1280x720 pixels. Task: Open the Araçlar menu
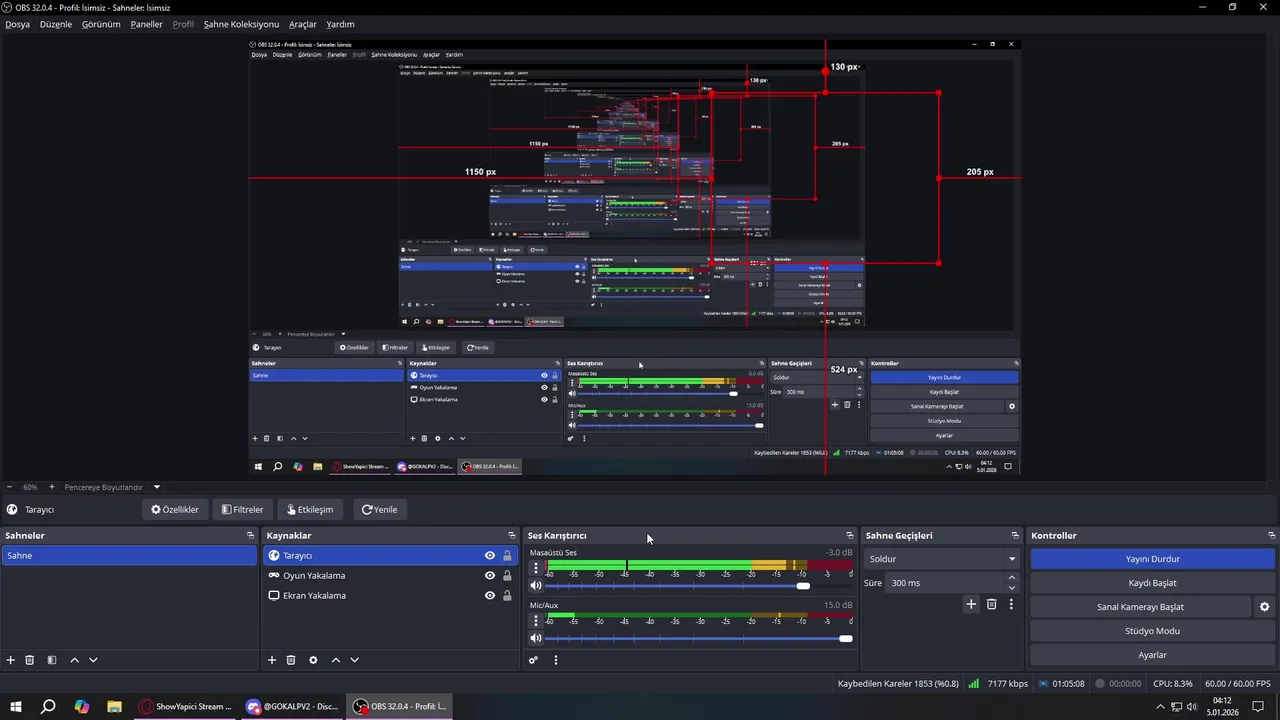coord(303,24)
